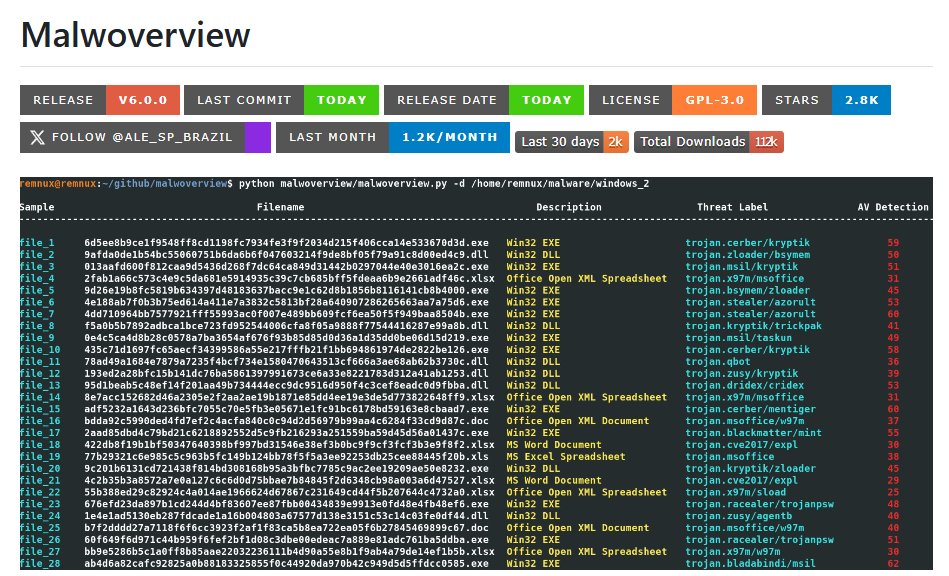Open the Last Month 1.2K/month badge
Viewport: 949px width, 576px height.
click(x=393, y=137)
